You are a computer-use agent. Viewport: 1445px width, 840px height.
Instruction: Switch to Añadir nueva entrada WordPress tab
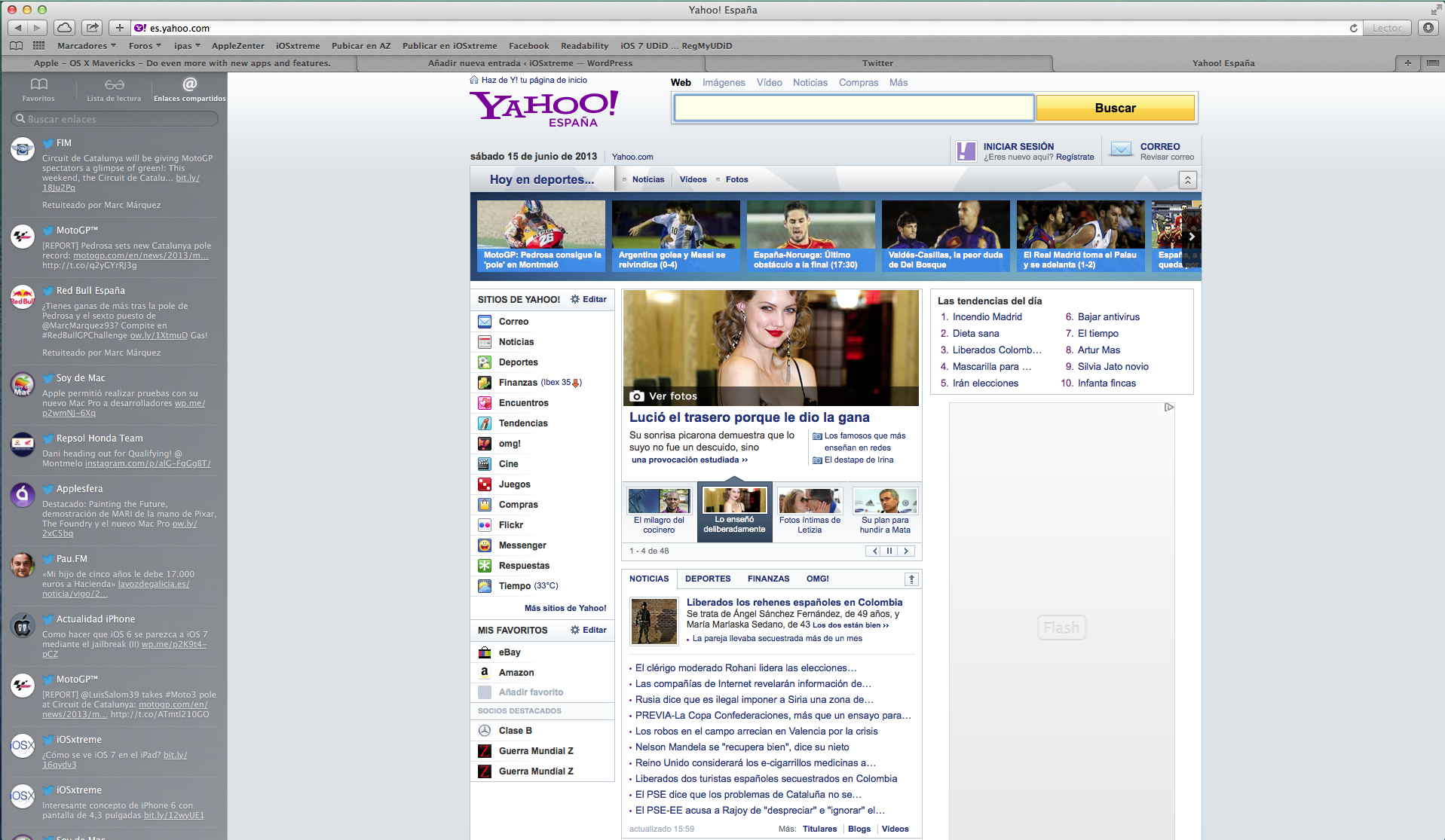click(x=530, y=63)
